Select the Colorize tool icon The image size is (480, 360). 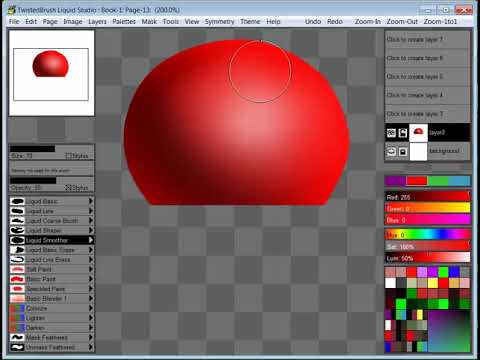point(17,308)
